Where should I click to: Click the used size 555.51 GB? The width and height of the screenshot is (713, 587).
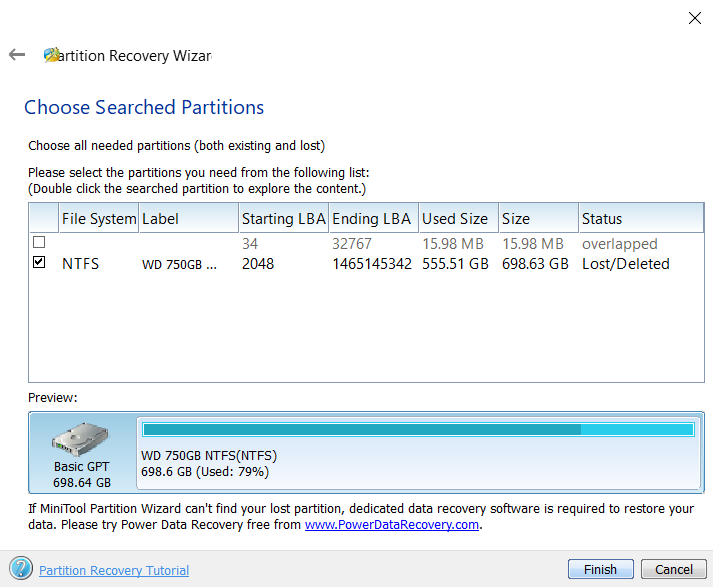pyautogui.click(x=455, y=264)
